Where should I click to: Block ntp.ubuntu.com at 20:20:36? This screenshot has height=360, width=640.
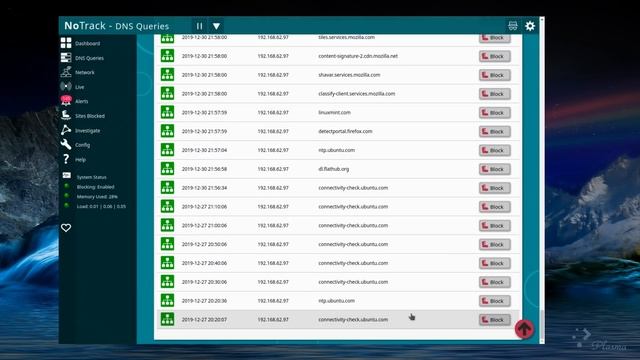pyautogui.click(x=495, y=301)
